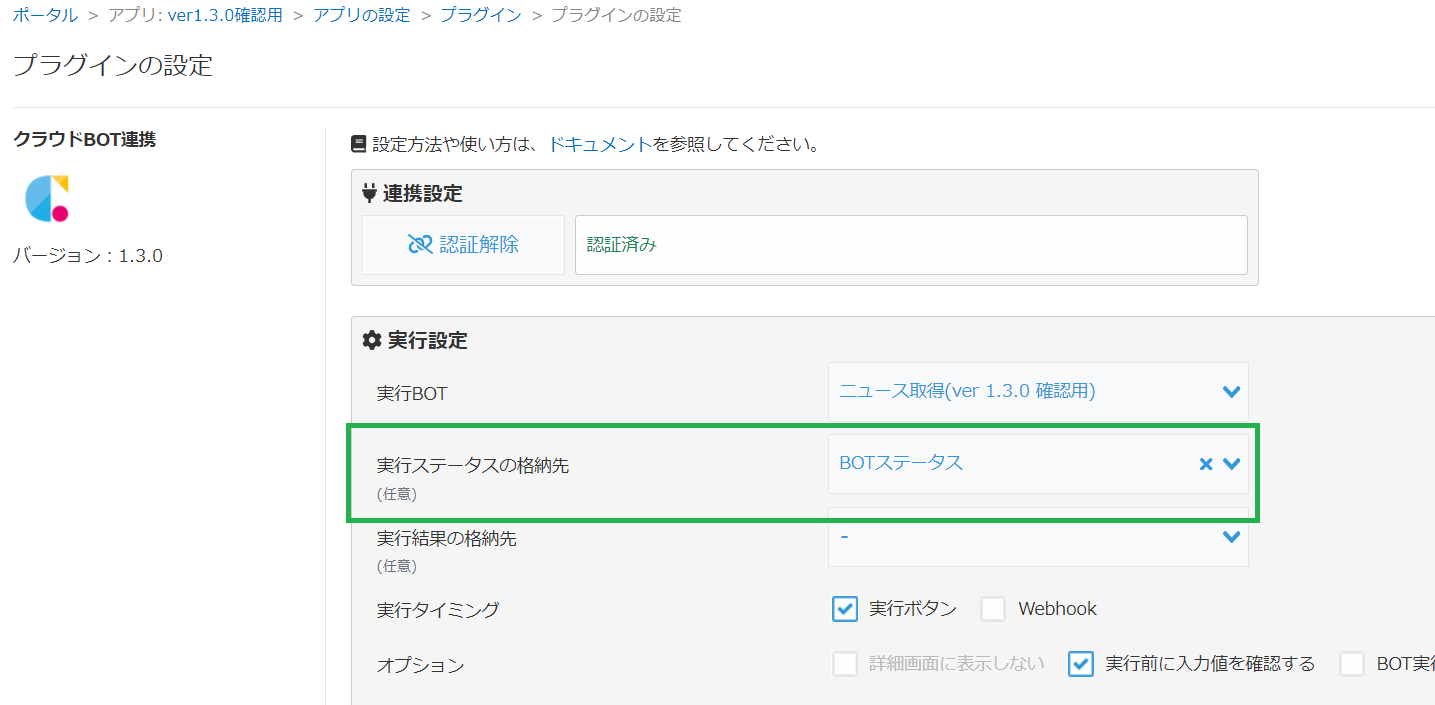This screenshot has width=1435, height=705.
Task: Clear BOTステータス selection with the x icon
Action: pos(1206,464)
